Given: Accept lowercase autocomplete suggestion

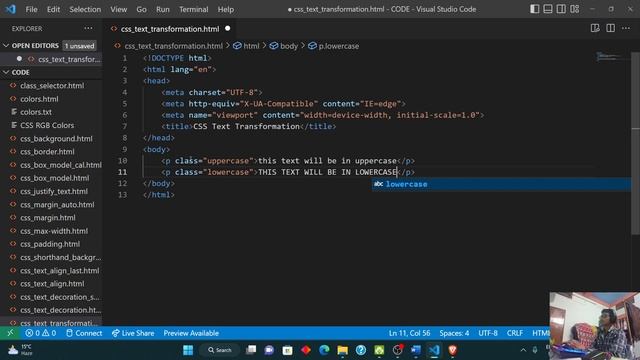Looking at the screenshot, I should (501, 184).
